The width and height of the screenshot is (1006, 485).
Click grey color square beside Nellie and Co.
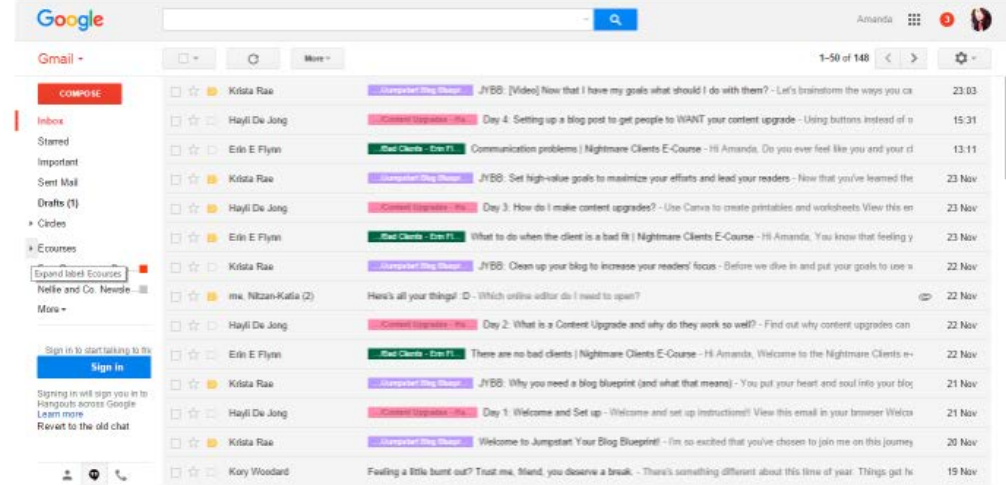(x=144, y=289)
